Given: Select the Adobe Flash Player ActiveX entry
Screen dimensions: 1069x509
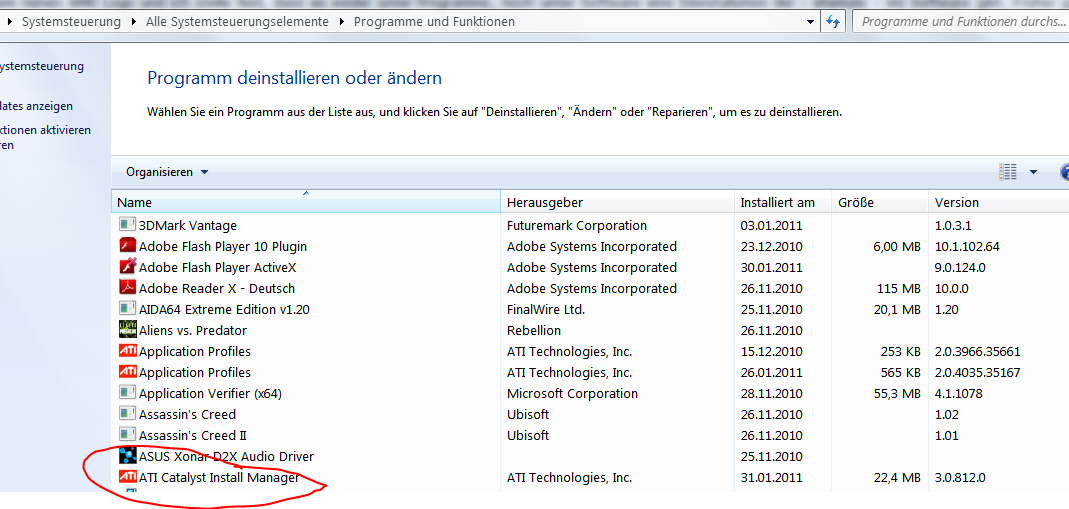Looking at the screenshot, I should click(217, 267).
